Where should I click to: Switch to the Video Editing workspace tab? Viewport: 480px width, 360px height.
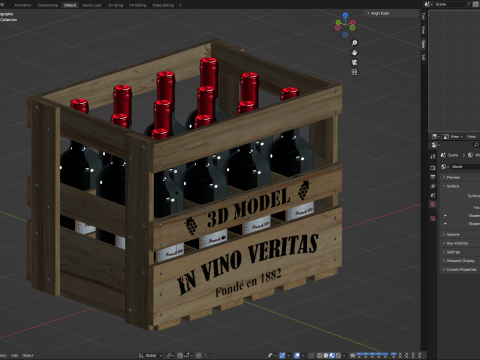[x=163, y=5]
